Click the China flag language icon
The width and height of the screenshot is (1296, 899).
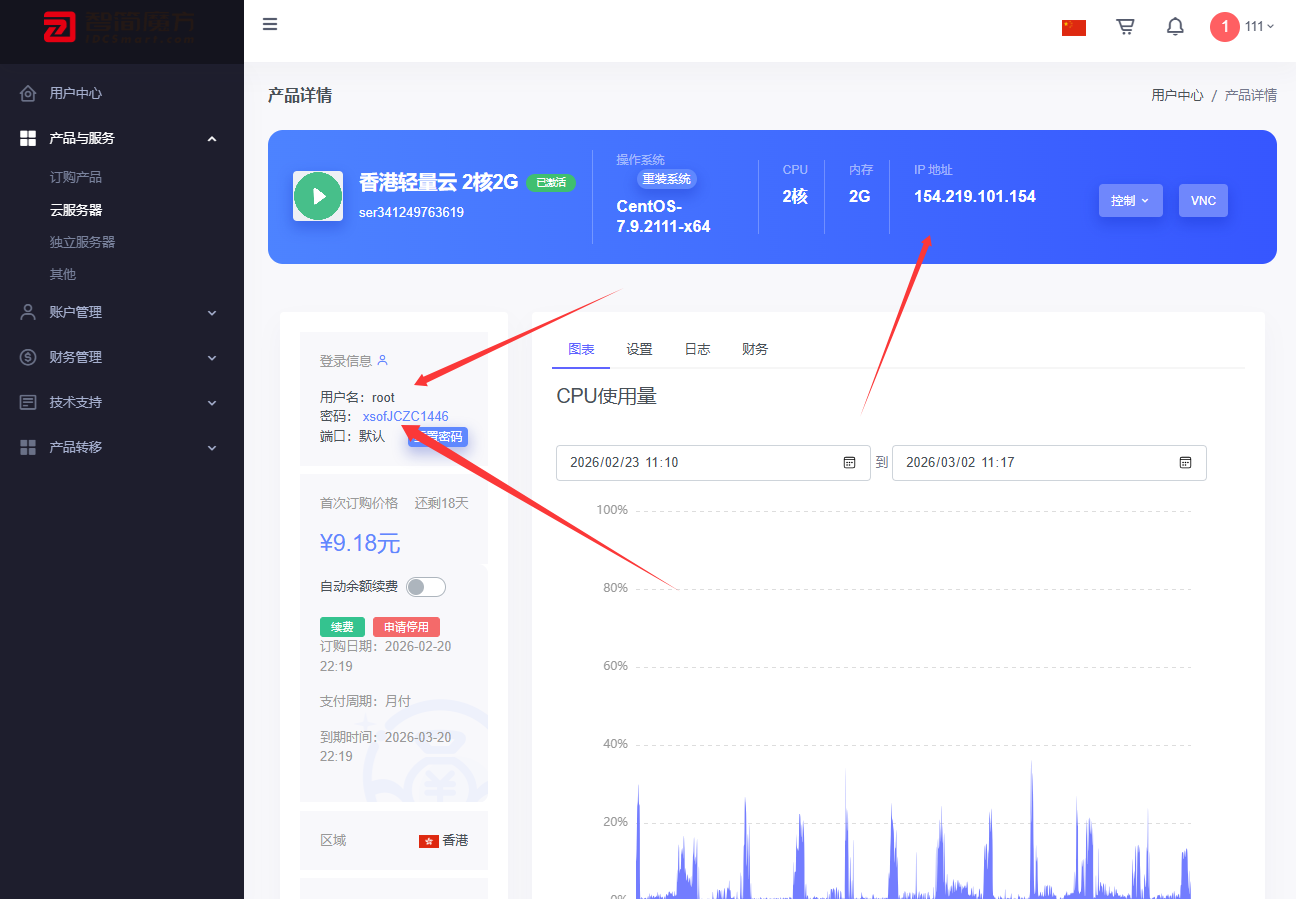tap(1073, 27)
